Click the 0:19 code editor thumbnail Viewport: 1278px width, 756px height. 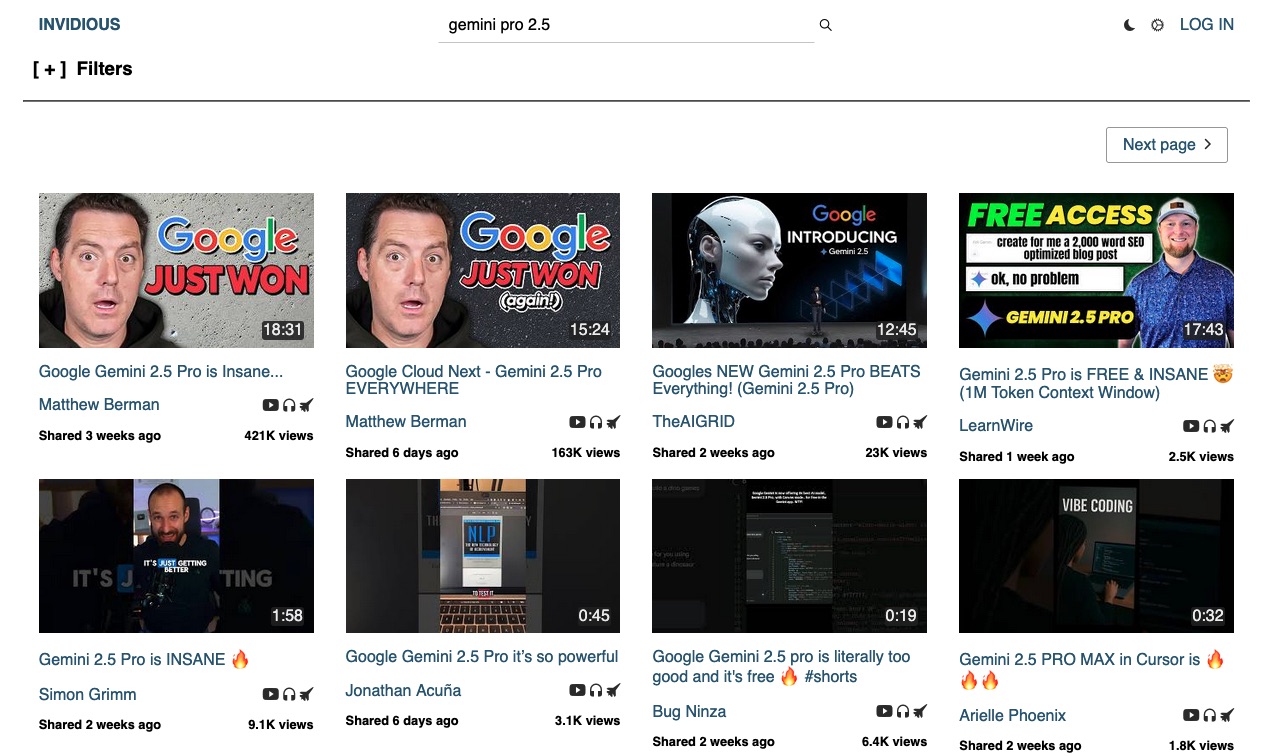[790, 556]
